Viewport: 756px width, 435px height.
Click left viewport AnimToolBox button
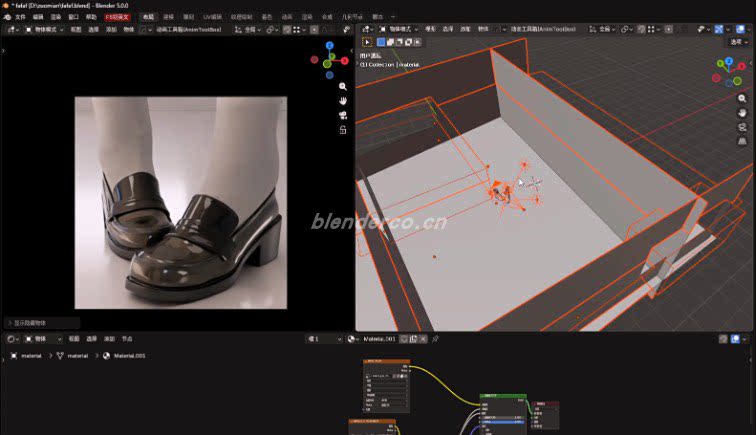[189, 29]
